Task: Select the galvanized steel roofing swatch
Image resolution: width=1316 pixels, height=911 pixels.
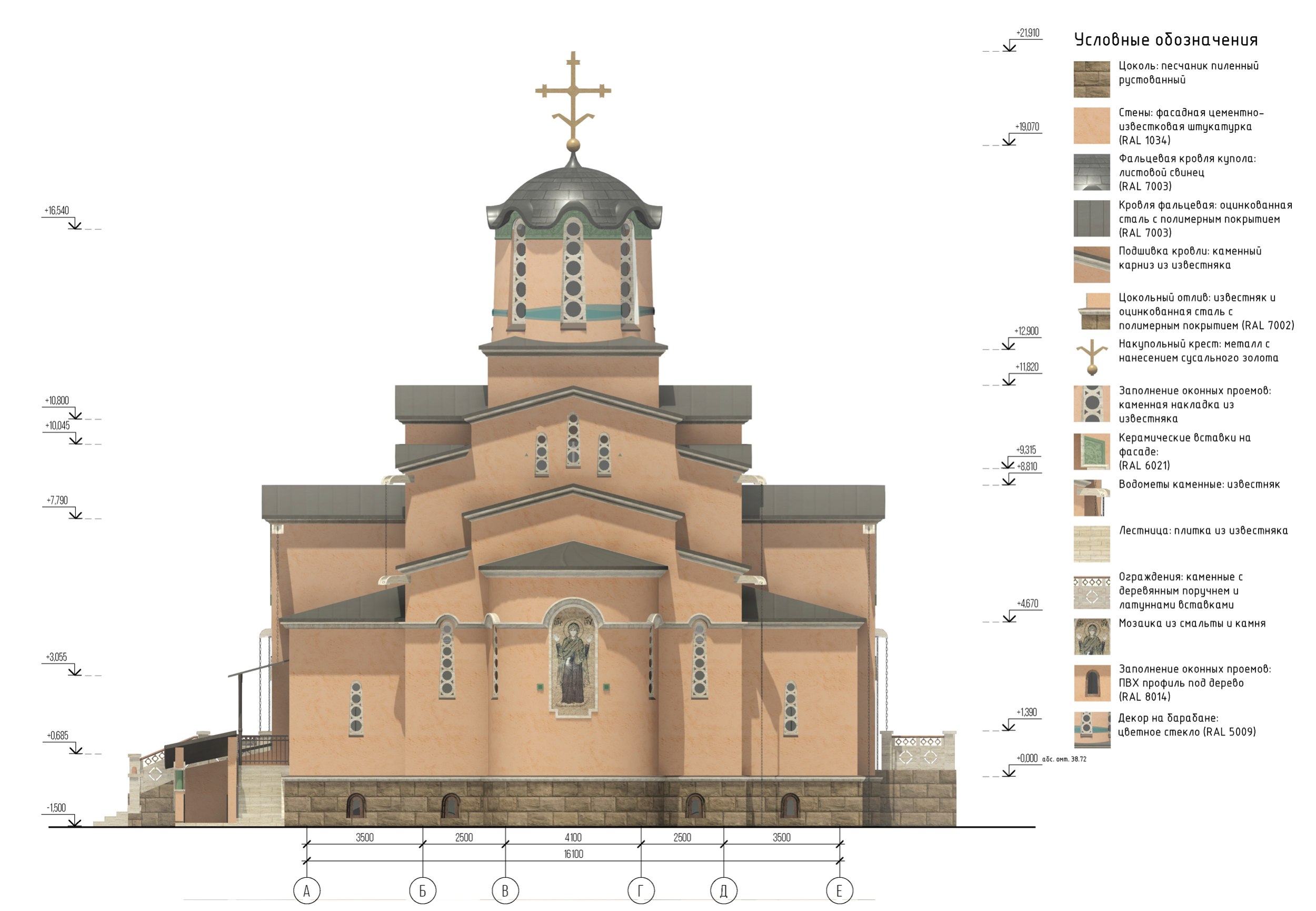Action: click(1091, 218)
